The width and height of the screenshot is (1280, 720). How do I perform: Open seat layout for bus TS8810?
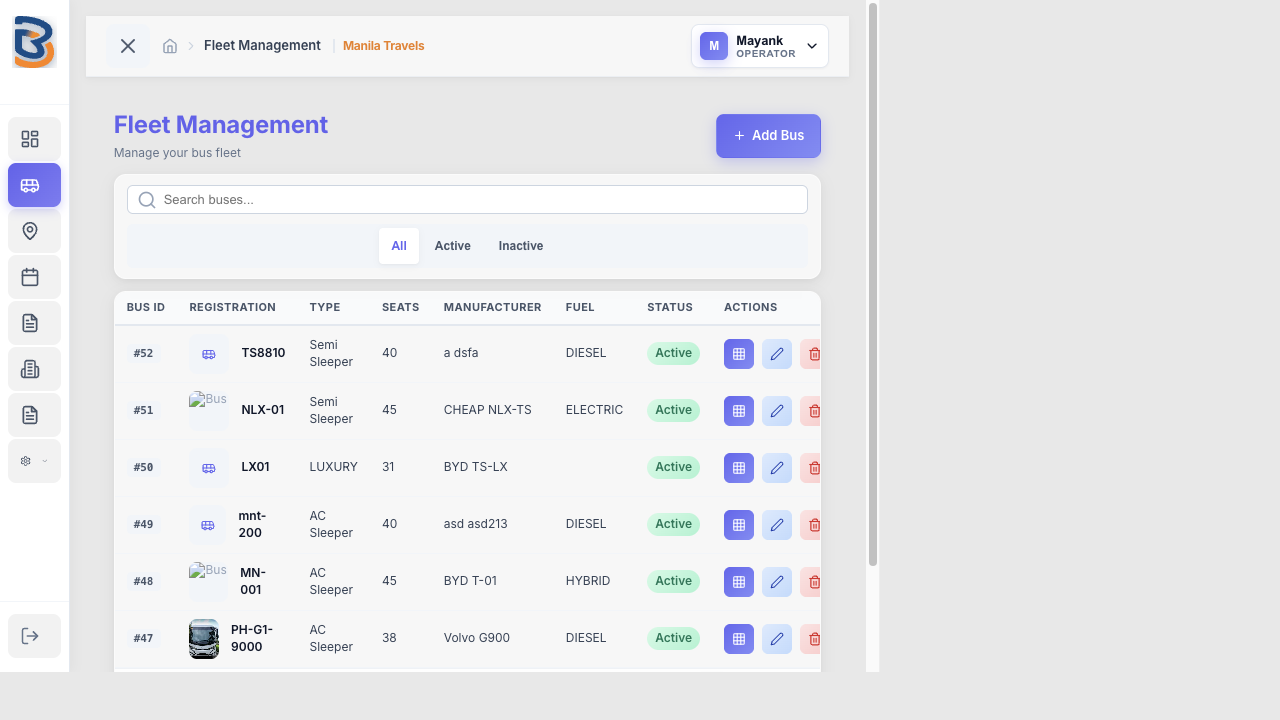coord(739,354)
